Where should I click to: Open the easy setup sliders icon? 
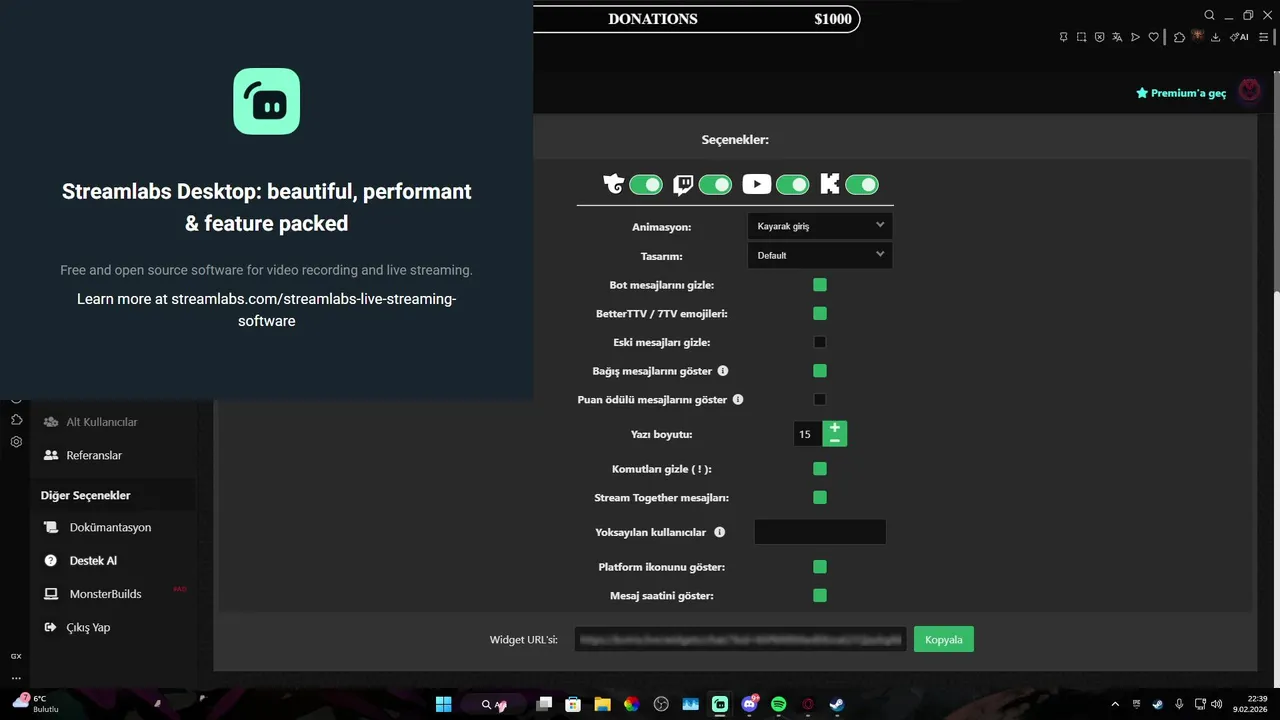click(1264, 37)
